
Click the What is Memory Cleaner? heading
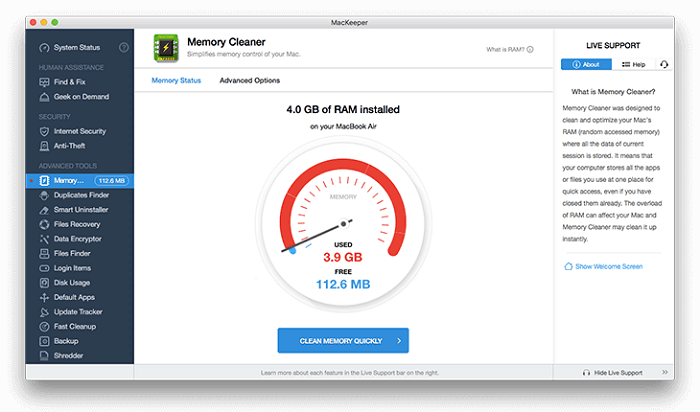click(613, 92)
